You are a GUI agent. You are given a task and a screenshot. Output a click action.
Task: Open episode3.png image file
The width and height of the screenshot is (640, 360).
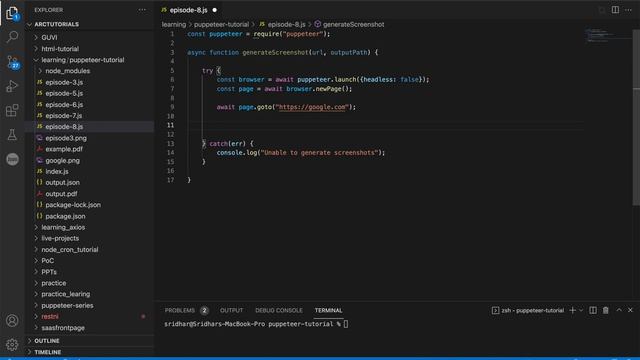click(x=66, y=138)
